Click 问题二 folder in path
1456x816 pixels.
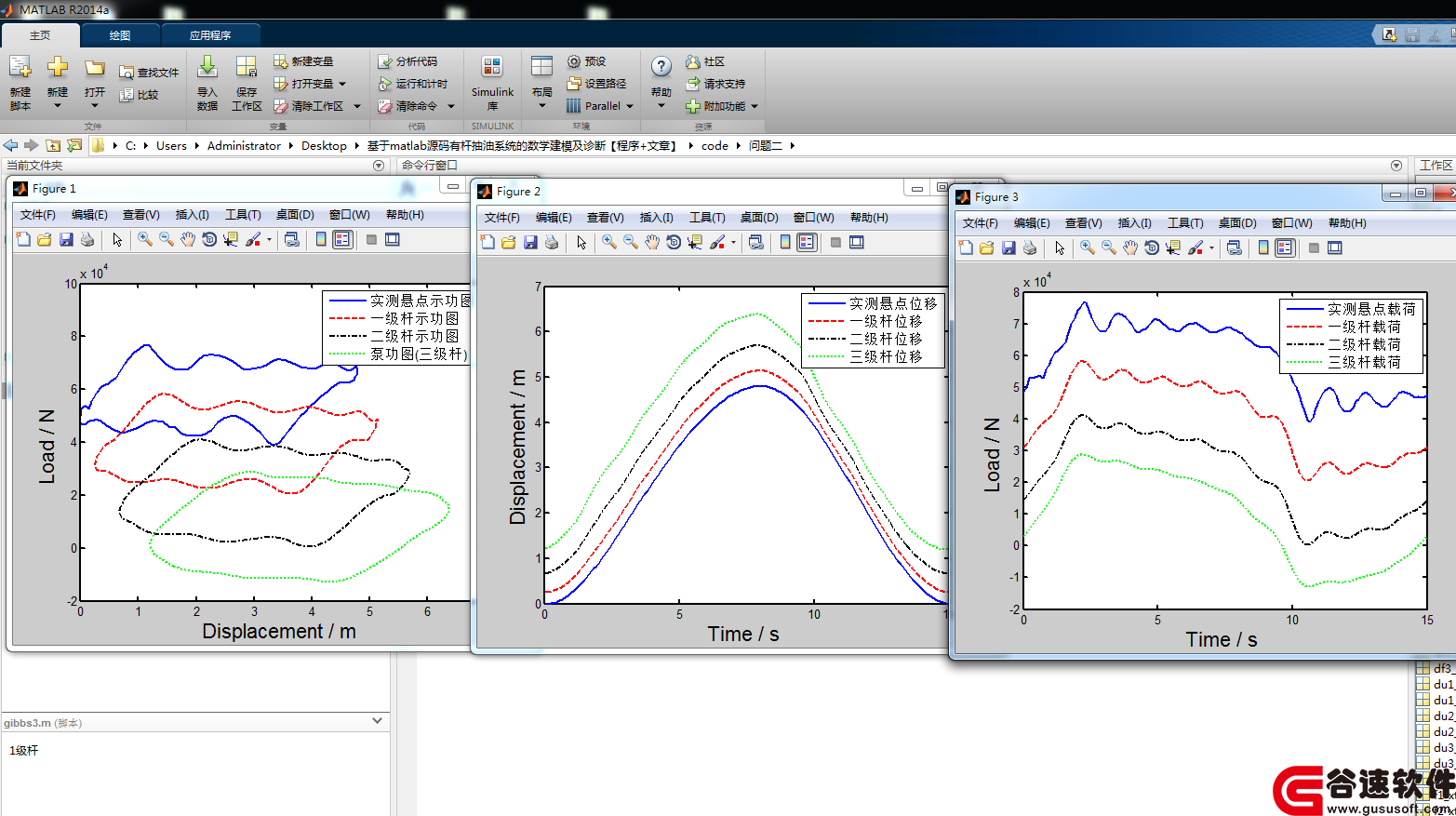pos(766,145)
